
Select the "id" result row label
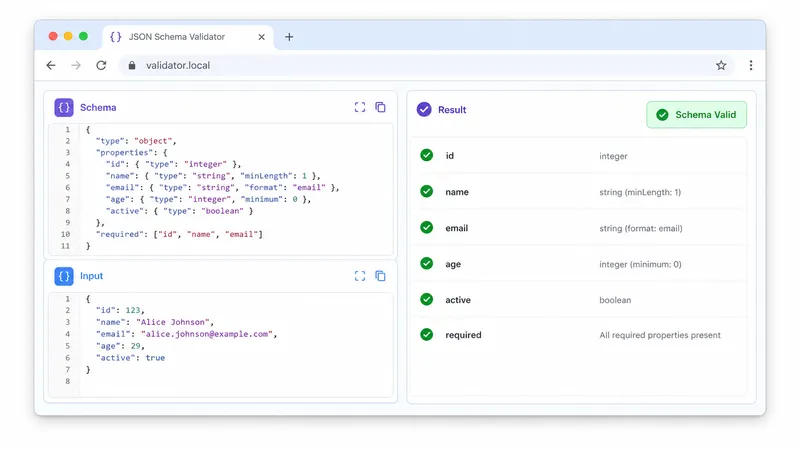click(x=449, y=156)
